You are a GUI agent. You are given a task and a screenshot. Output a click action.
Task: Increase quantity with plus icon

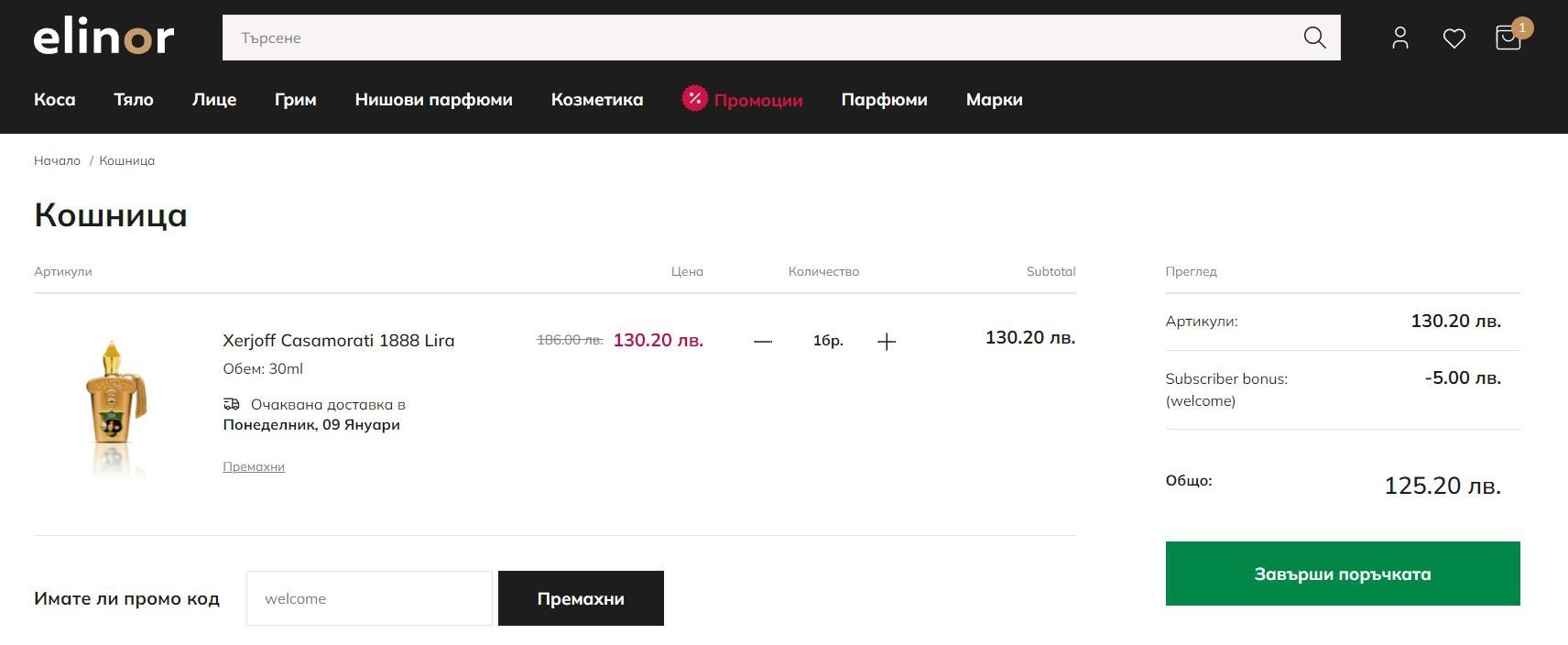click(x=887, y=342)
